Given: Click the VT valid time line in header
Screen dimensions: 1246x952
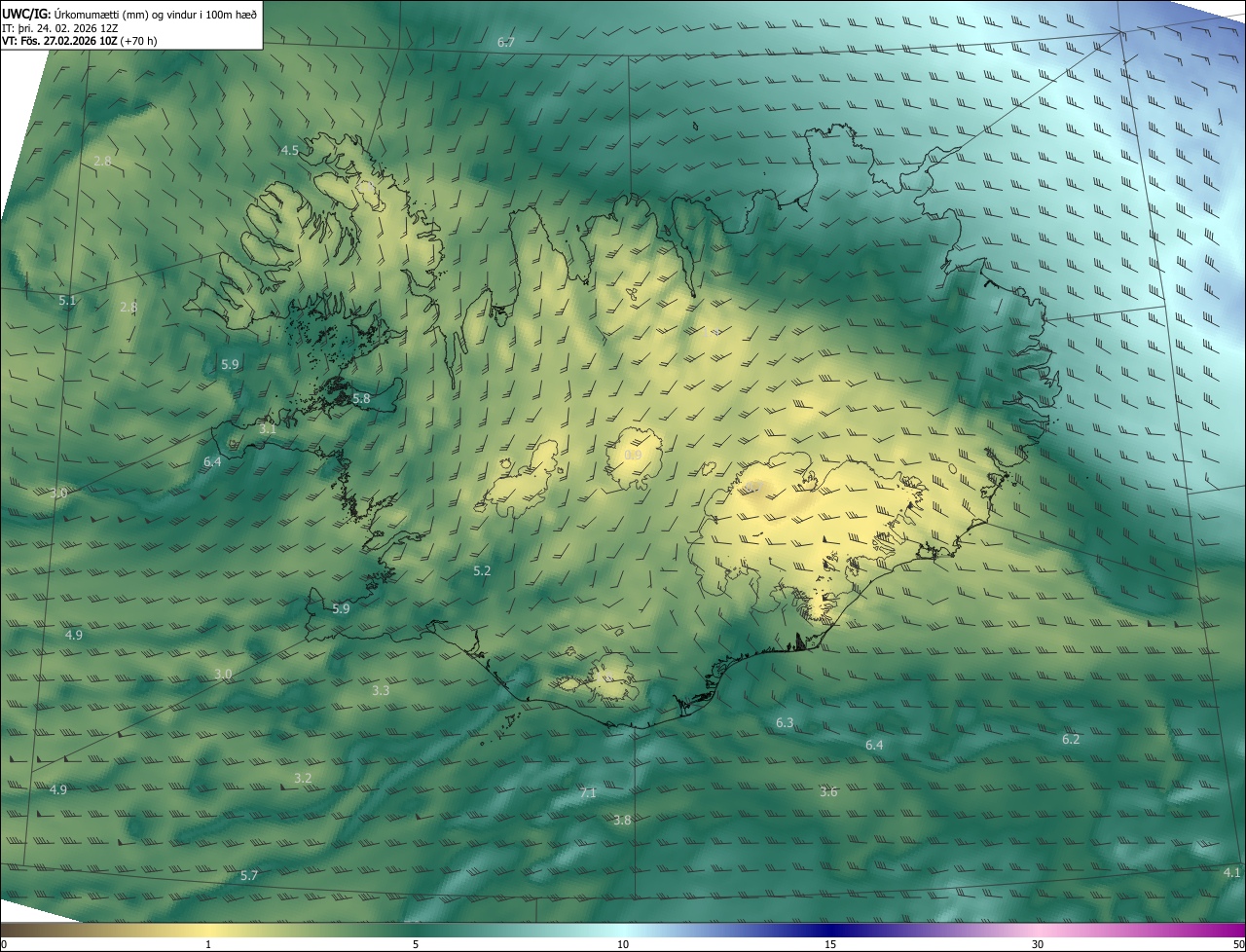Looking at the screenshot, I should [x=81, y=41].
